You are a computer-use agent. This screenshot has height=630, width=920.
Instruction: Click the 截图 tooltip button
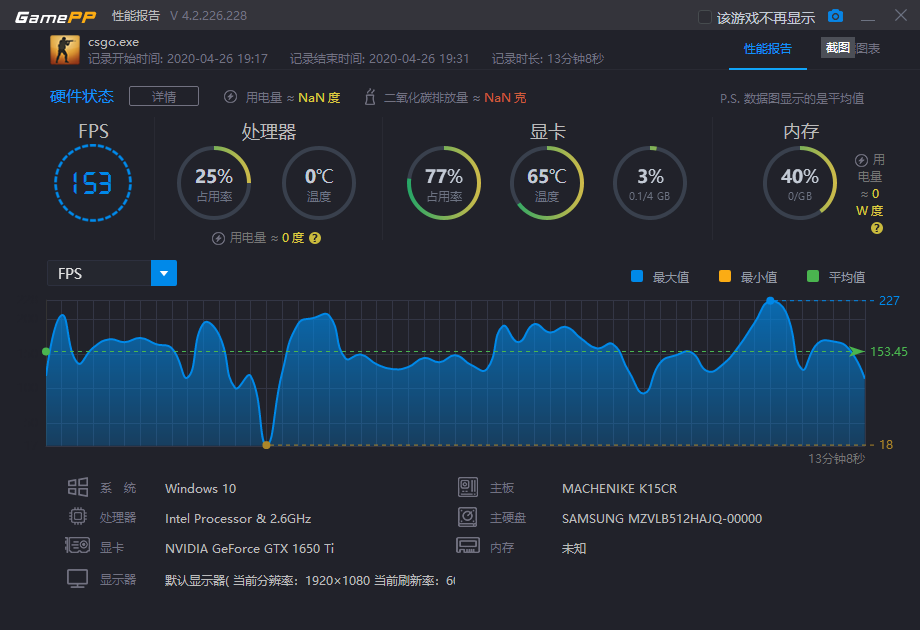coord(837,48)
